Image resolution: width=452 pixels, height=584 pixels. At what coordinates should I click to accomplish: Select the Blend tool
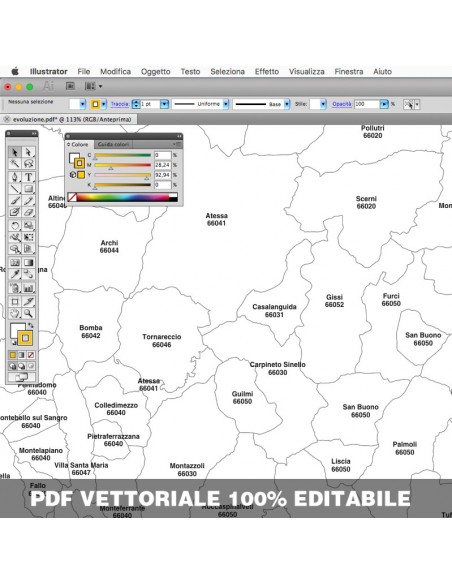coord(29,274)
